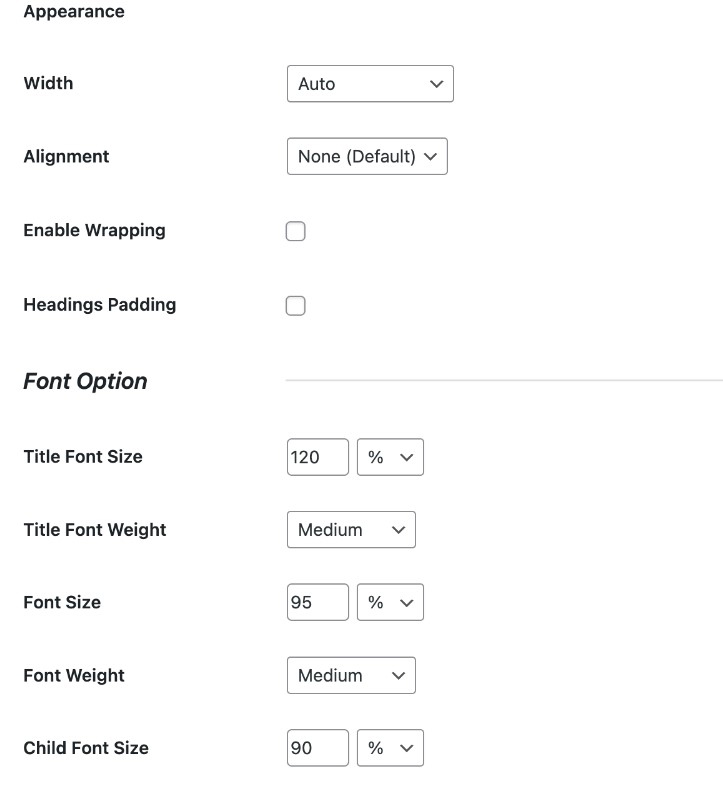Click the Appearance section heading

coord(73,12)
